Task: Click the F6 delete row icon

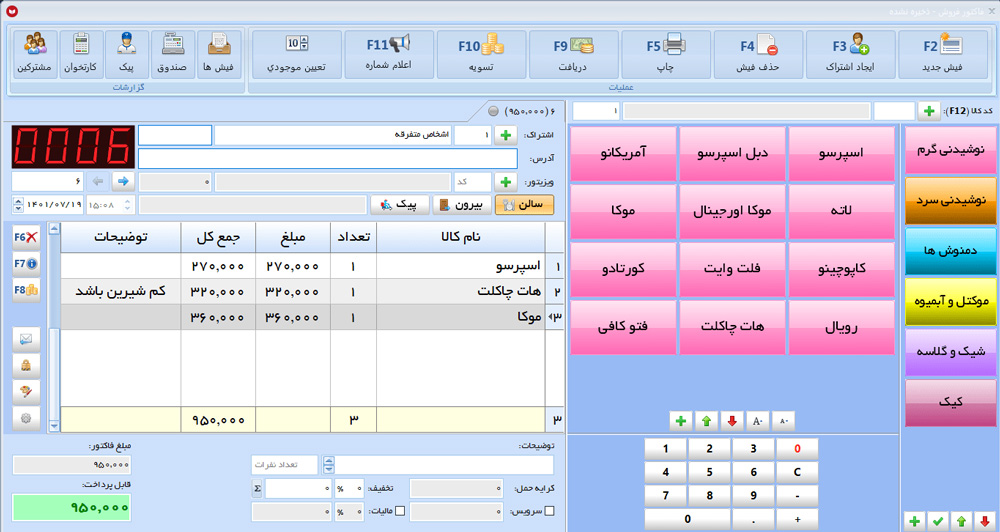Action: [26, 237]
